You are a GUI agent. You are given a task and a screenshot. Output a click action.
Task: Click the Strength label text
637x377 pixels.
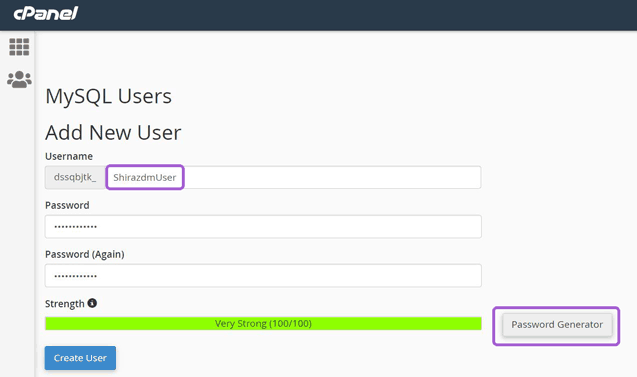click(x=65, y=304)
